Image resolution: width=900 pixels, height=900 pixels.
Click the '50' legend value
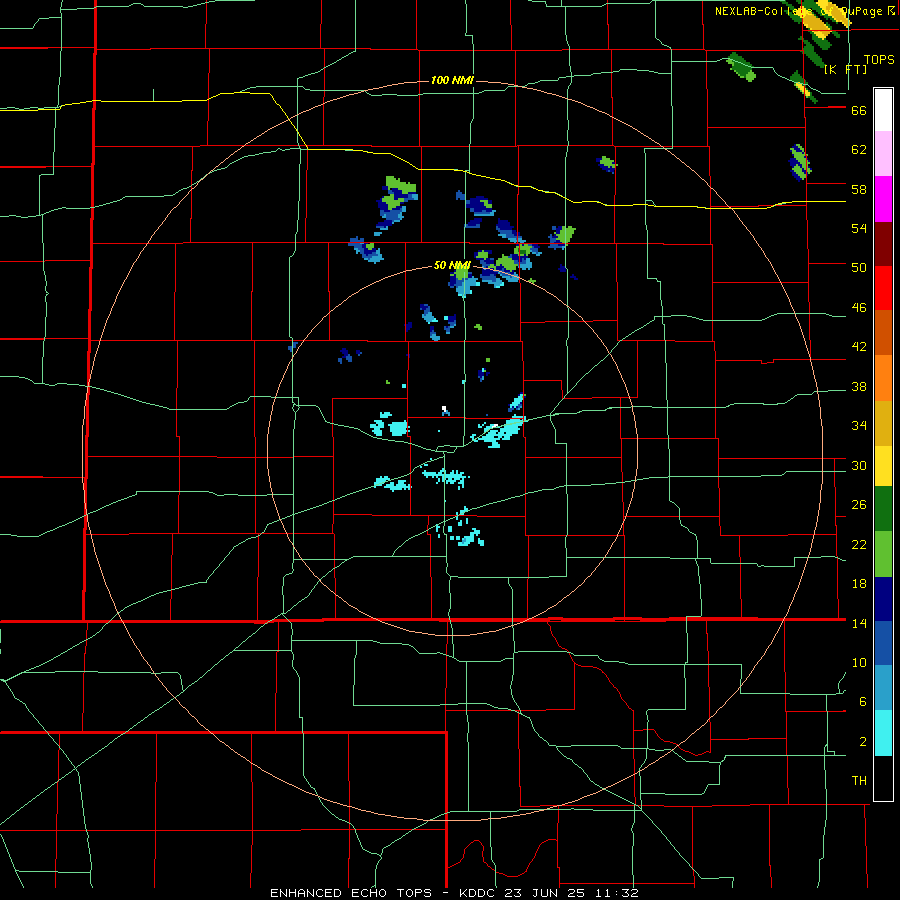(859, 268)
